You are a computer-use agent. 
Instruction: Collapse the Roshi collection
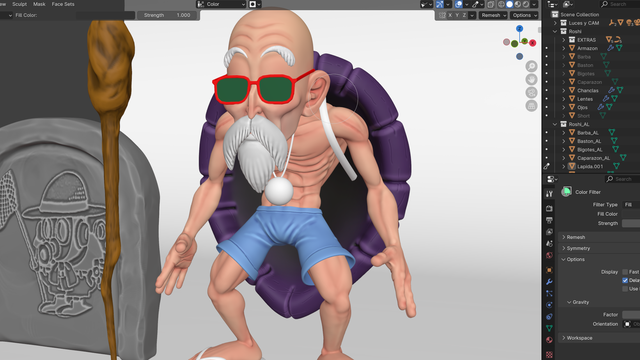pyautogui.click(x=555, y=31)
